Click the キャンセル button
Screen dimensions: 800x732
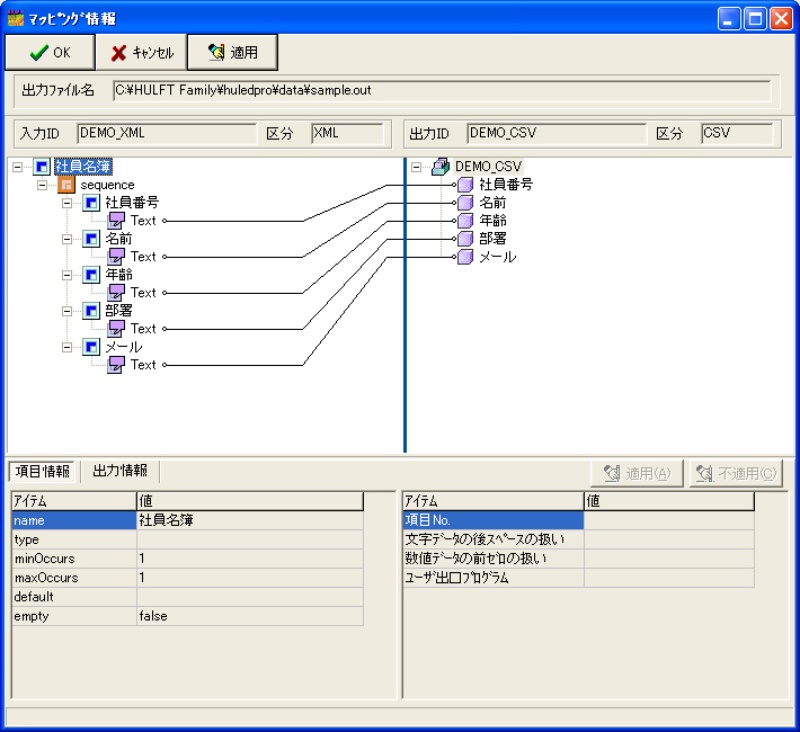pos(141,52)
